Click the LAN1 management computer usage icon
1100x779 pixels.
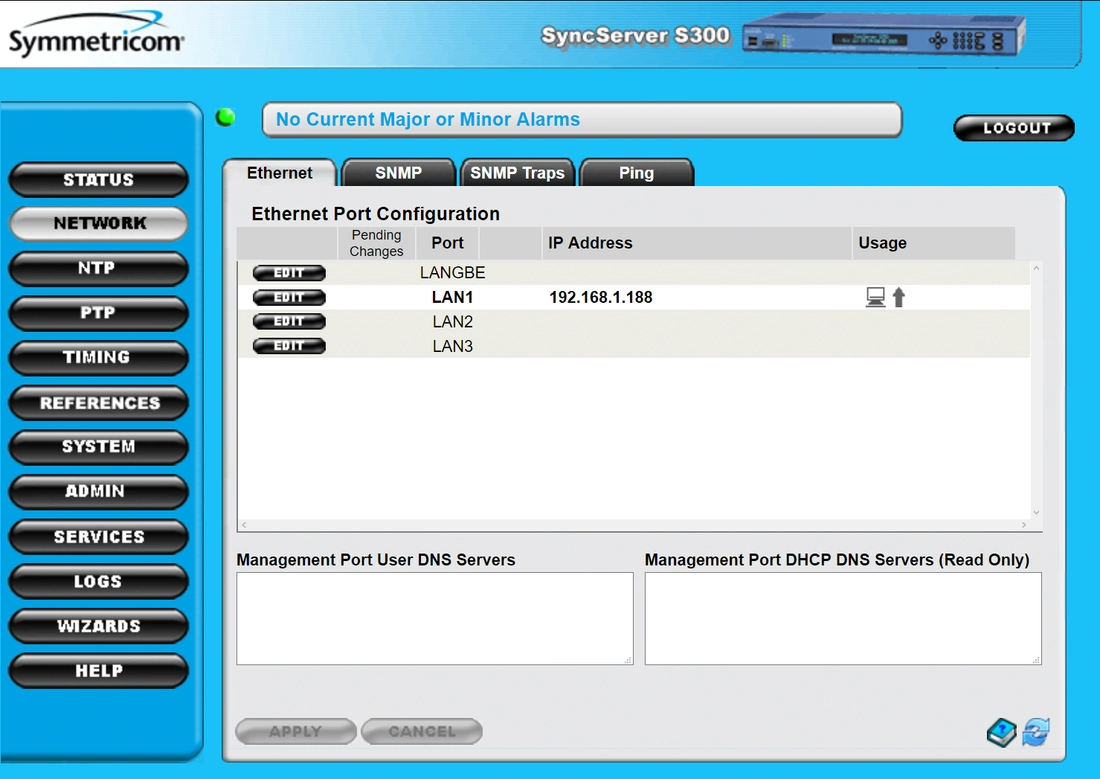[x=875, y=297]
